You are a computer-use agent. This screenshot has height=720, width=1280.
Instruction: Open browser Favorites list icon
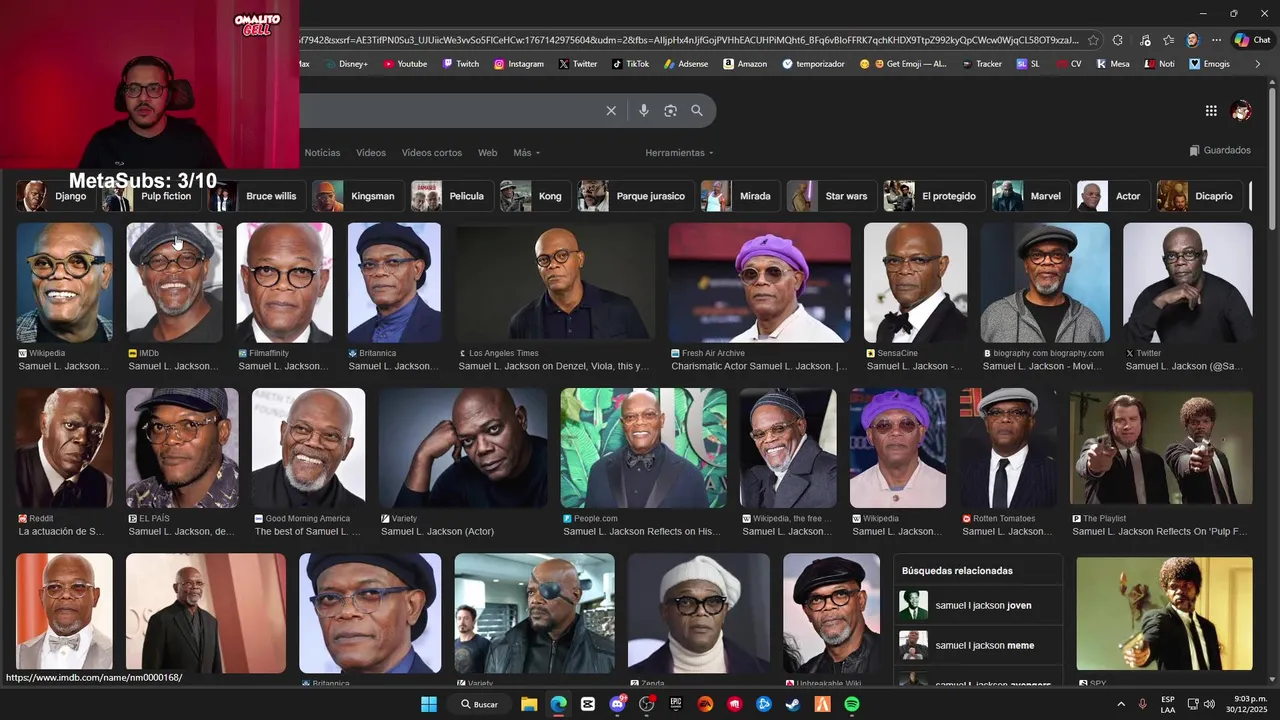(x=1168, y=40)
